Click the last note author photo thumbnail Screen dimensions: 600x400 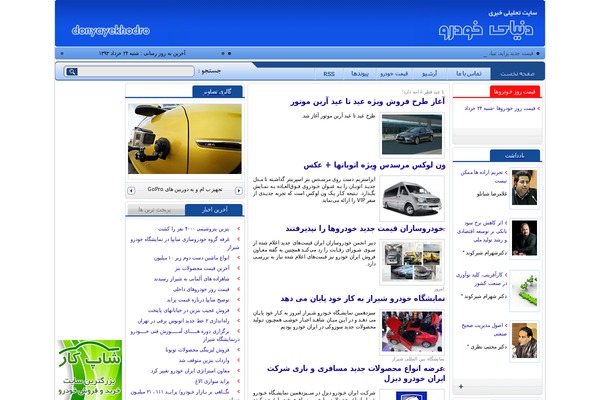(x=524, y=341)
